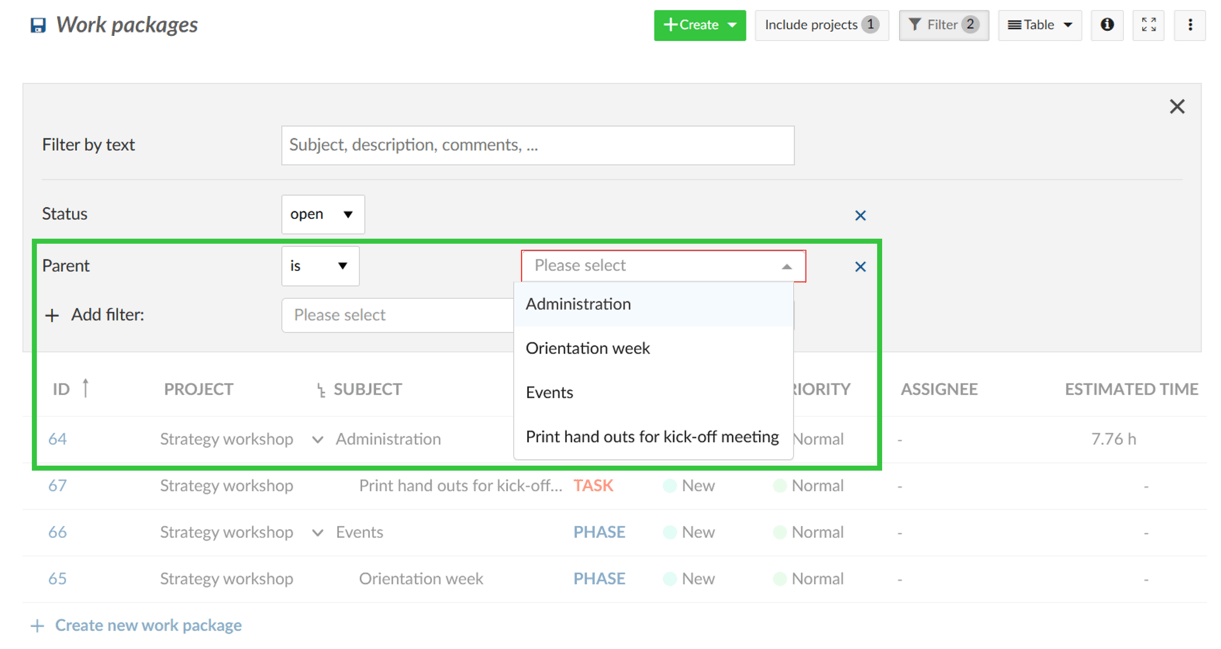This screenshot has height=649, width=1221.
Task: Choose Events in the dropdown list
Action: (x=550, y=392)
